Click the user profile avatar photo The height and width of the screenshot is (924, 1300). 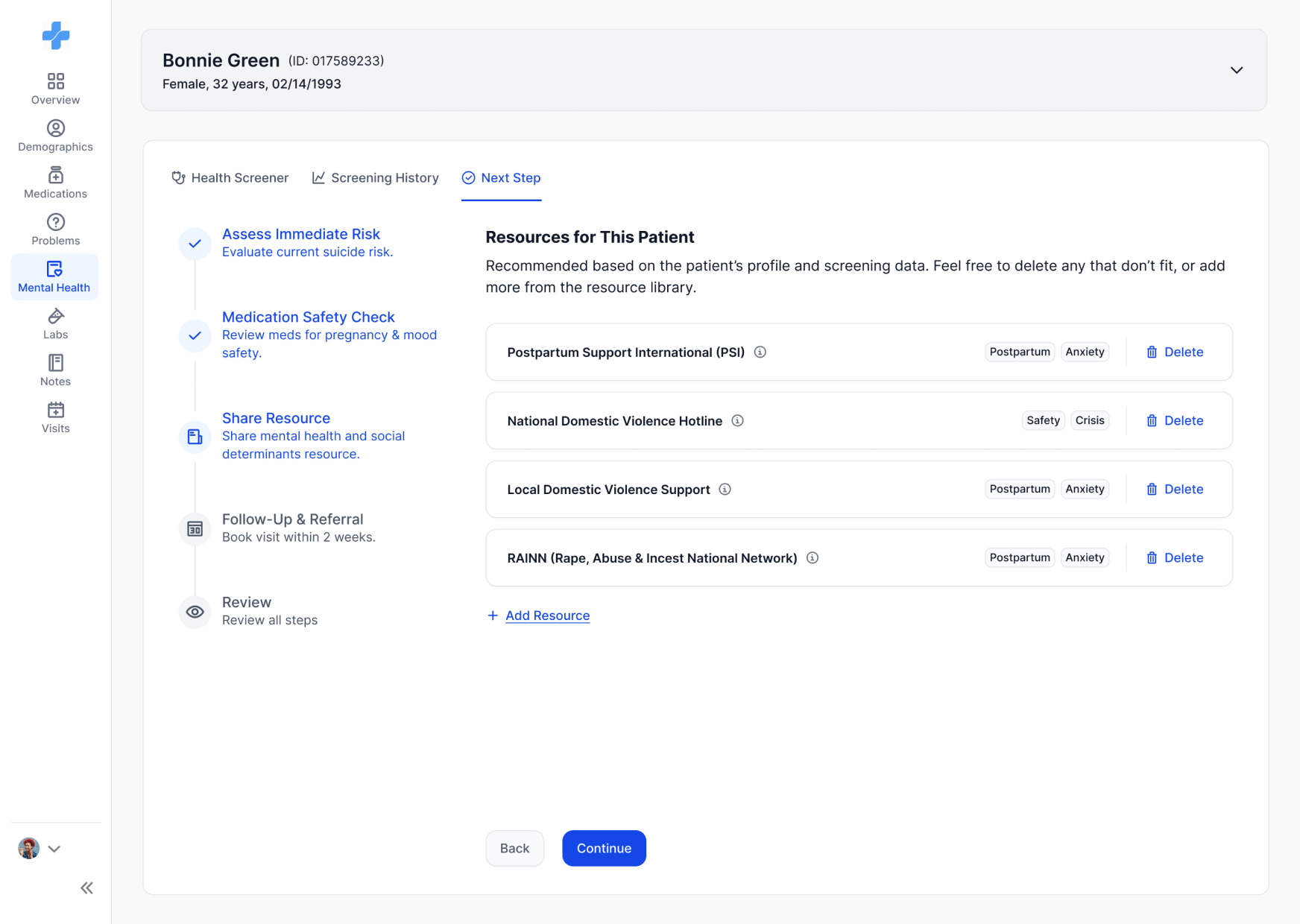click(x=28, y=848)
